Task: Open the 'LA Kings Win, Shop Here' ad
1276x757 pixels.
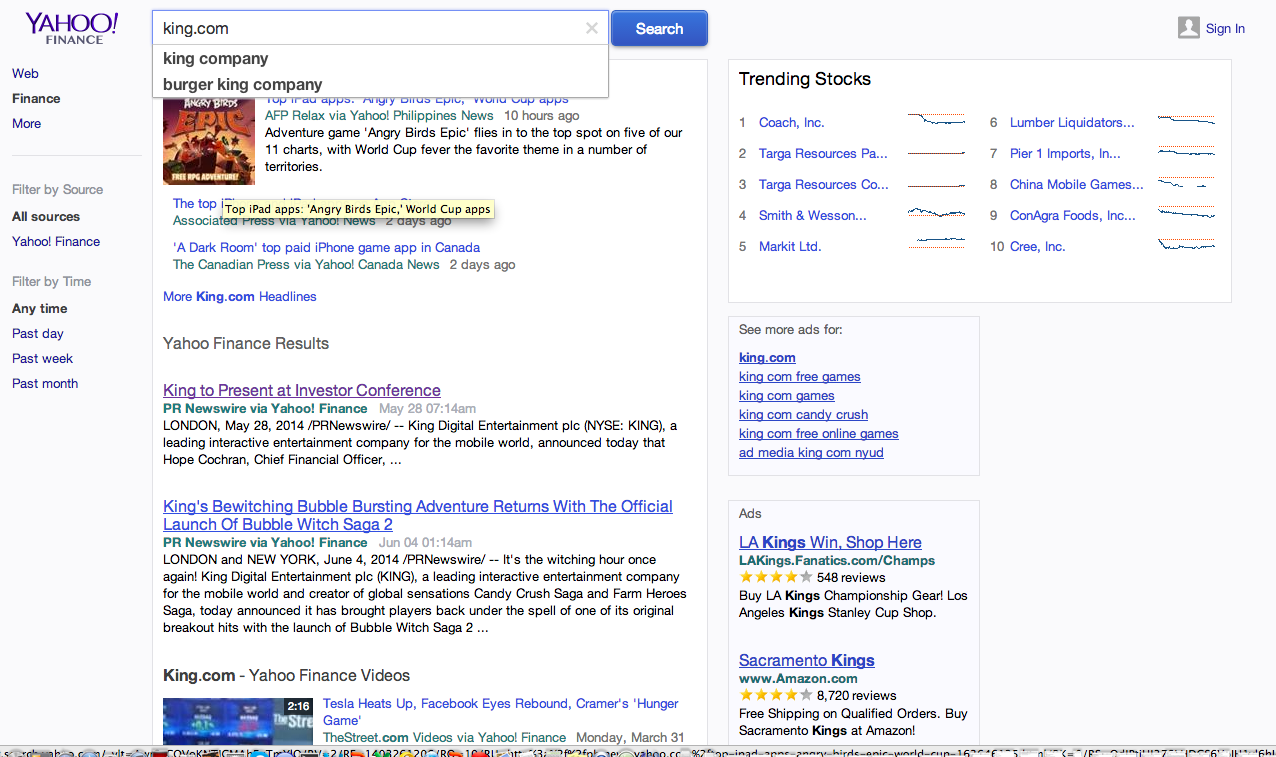Action: [830, 542]
